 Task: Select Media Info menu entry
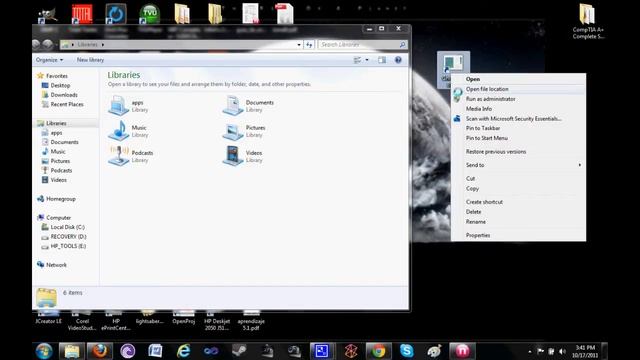[x=518, y=109]
